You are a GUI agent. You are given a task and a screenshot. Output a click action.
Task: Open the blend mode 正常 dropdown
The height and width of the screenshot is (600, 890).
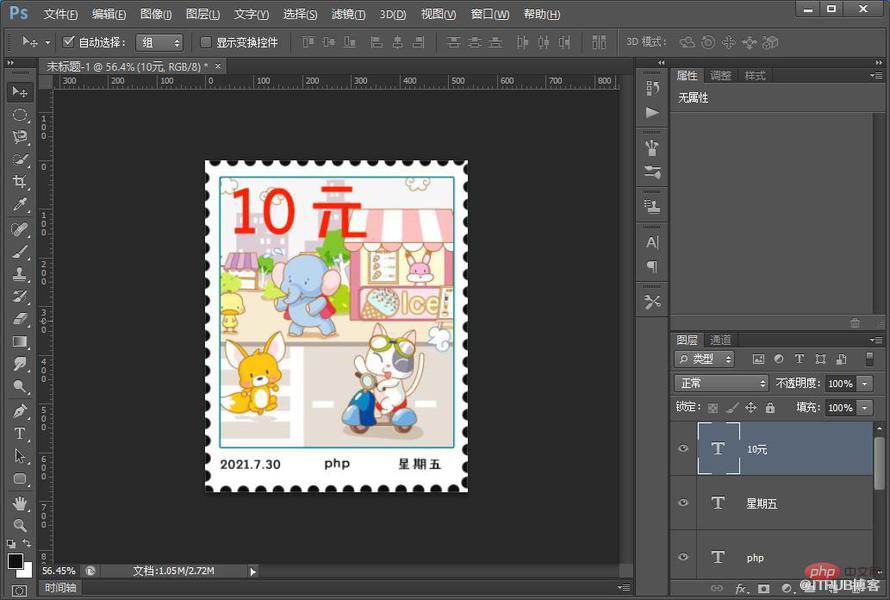tap(721, 383)
